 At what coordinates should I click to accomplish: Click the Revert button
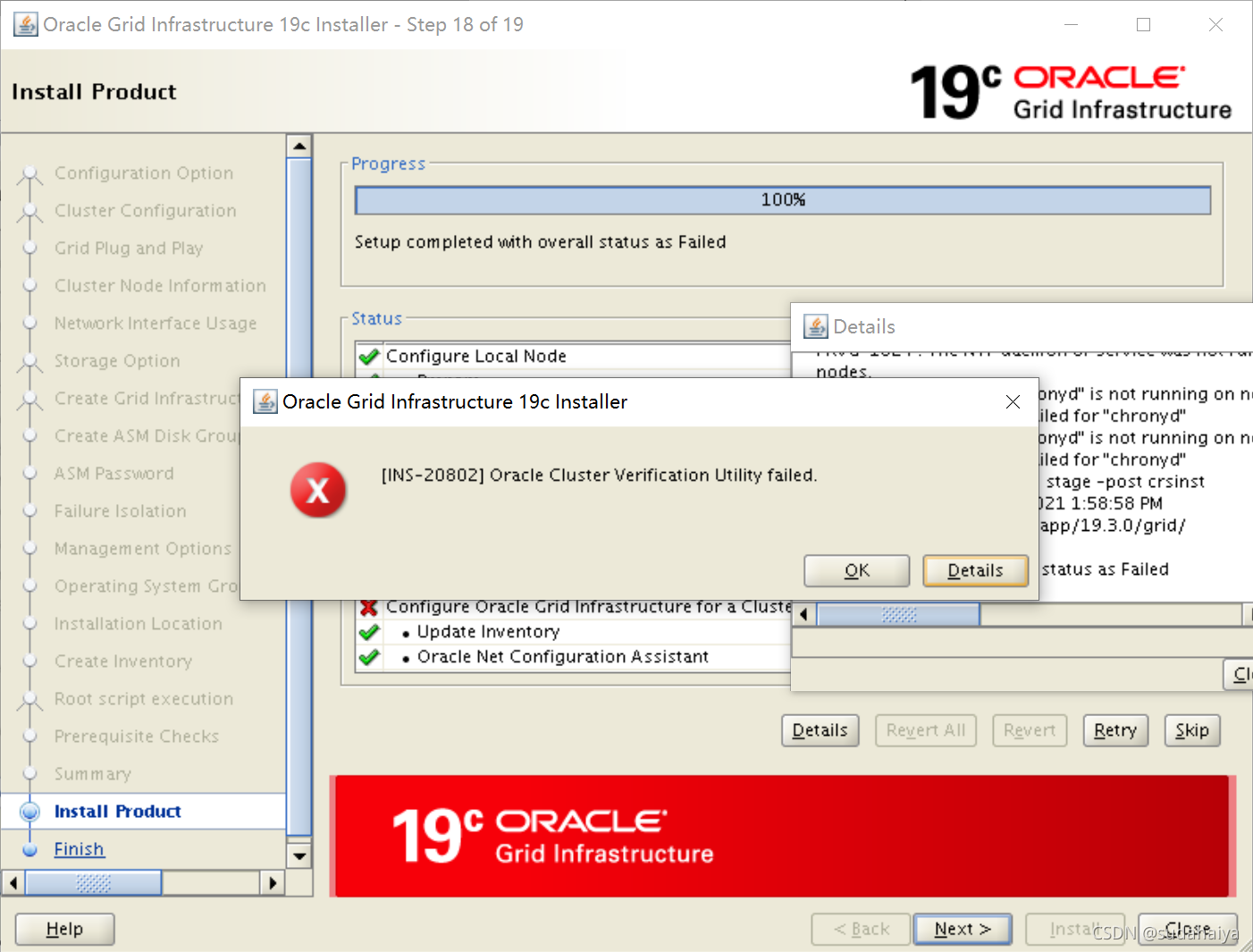coord(1029,730)
